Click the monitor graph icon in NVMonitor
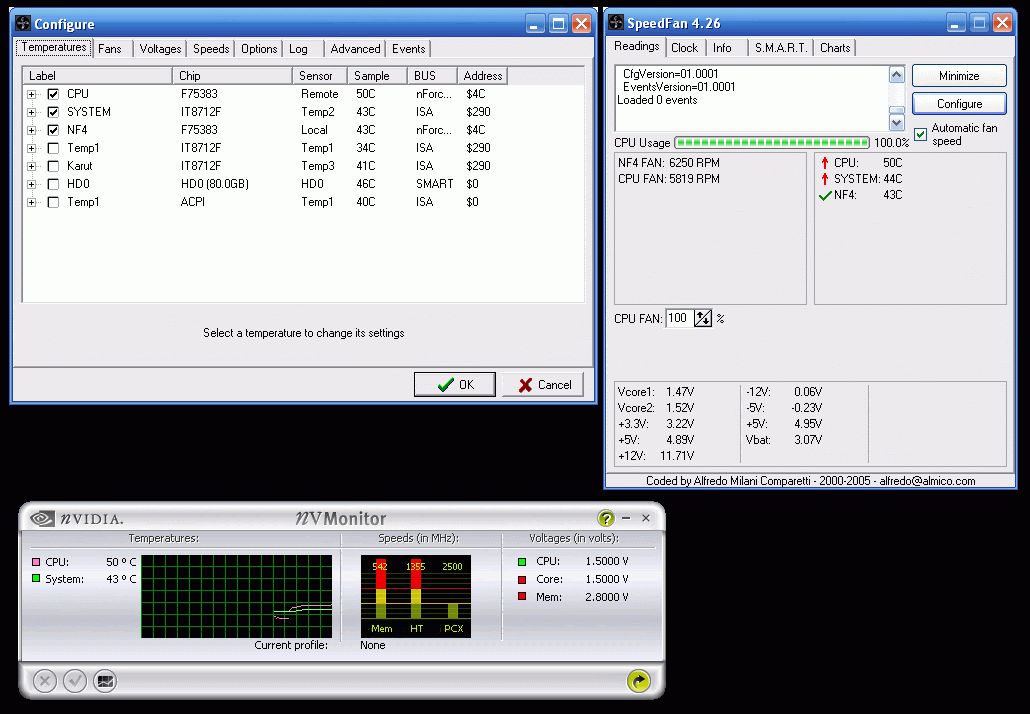 pyautogui.click(x=105, y=681)
